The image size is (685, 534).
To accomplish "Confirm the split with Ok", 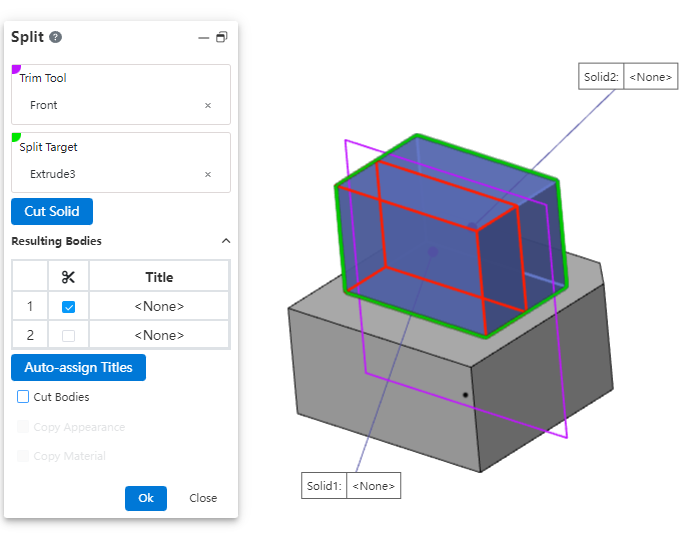I will click(145, 498).
